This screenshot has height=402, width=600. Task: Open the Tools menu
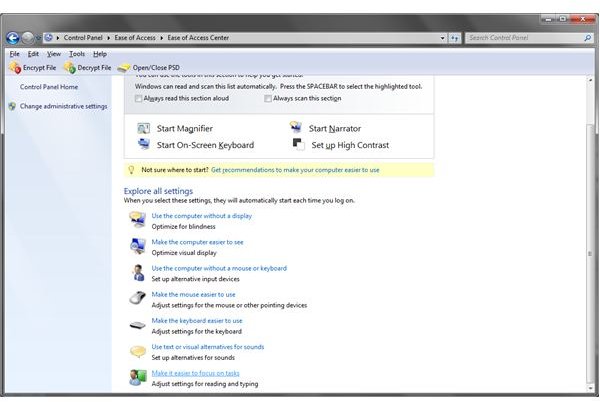coord(77,54)
